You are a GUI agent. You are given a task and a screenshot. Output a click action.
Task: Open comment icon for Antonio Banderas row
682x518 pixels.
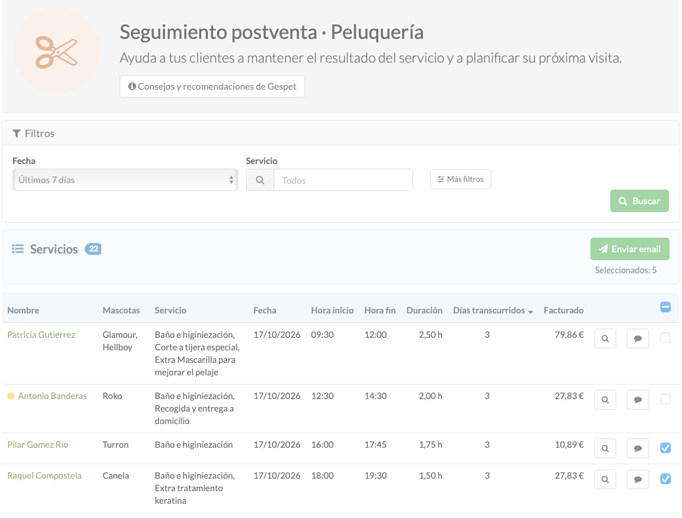click(x=638, y=400)
